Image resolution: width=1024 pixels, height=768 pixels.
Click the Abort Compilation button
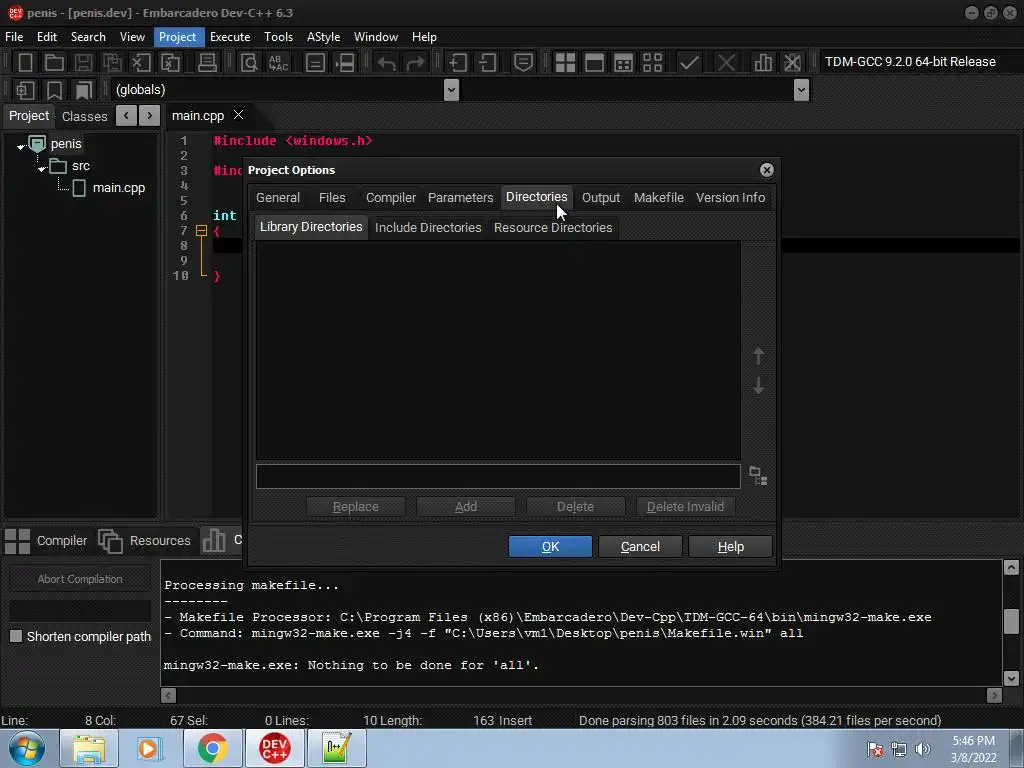point(80,579)
